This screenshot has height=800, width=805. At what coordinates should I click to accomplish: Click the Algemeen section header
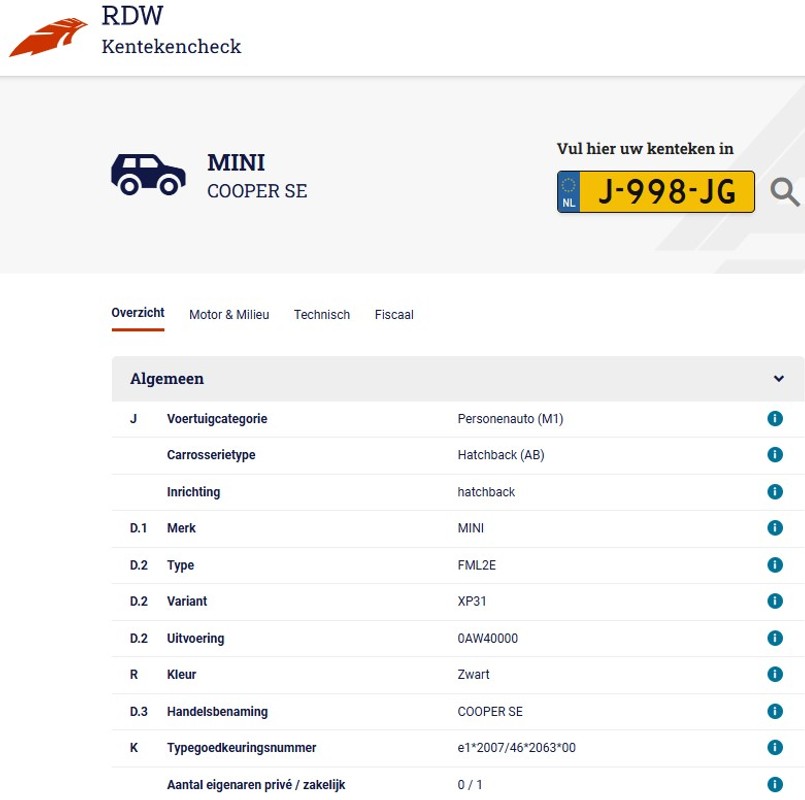coord(457,378)
